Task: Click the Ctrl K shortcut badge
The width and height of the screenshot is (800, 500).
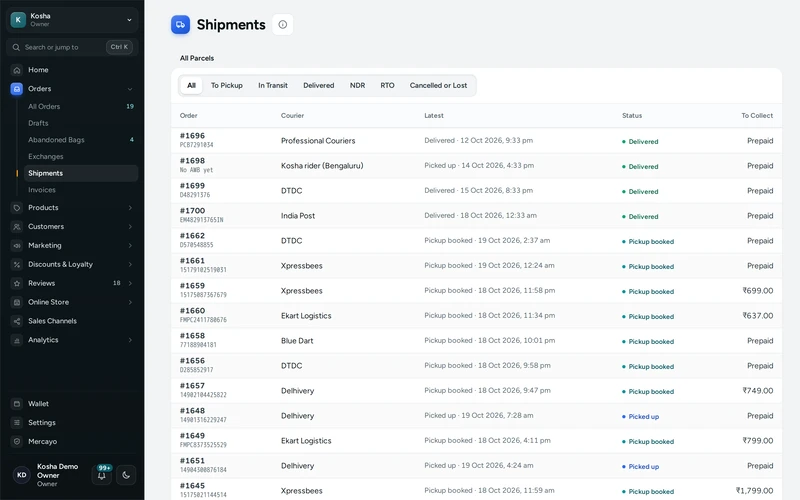Action: coord(119,47)
